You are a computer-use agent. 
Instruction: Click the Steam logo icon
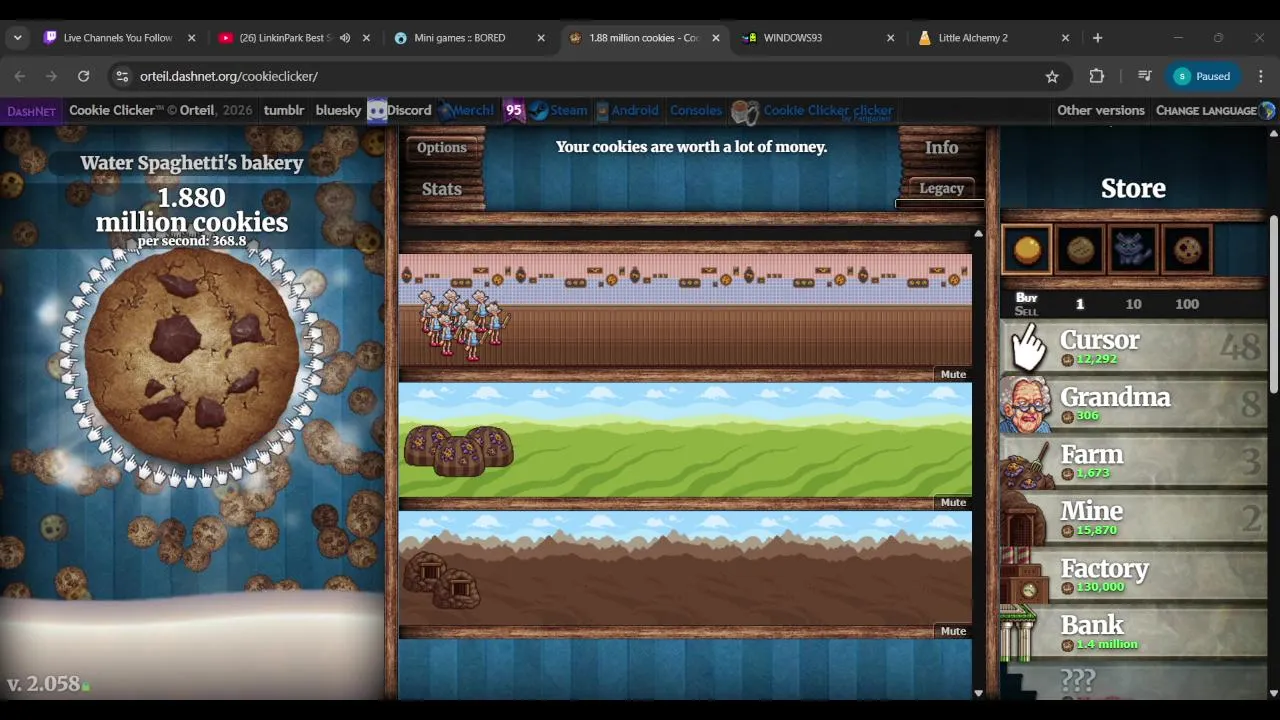pyautogui.click(x=540, y=111)
